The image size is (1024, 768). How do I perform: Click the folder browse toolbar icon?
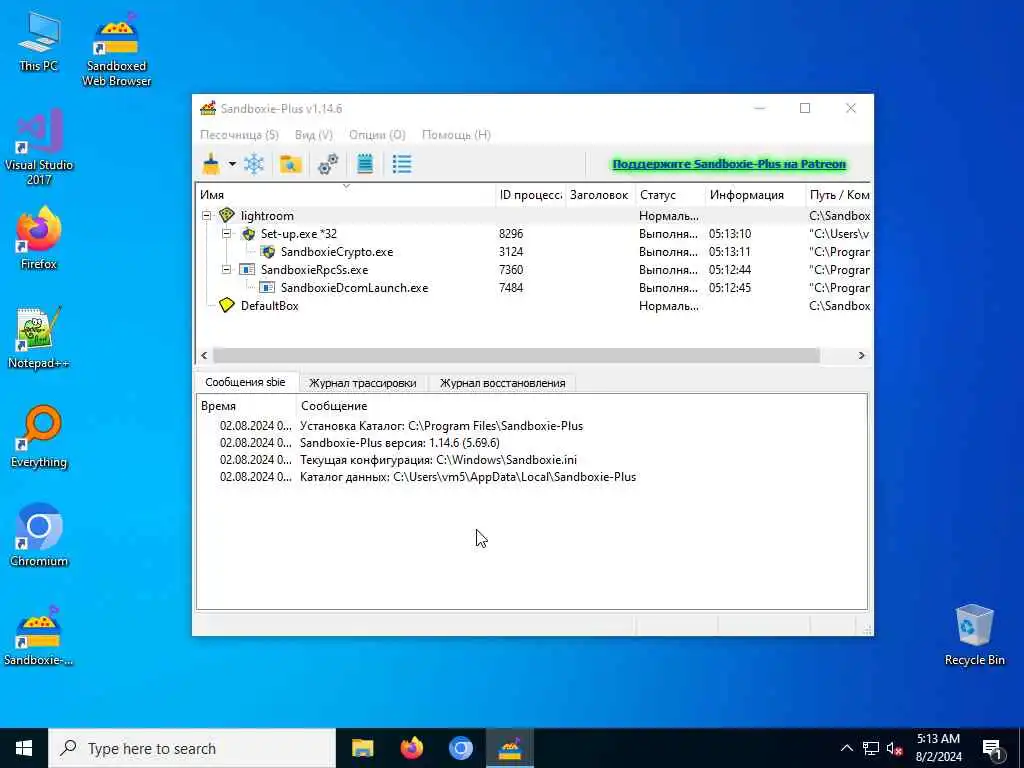tap(291, 164)
